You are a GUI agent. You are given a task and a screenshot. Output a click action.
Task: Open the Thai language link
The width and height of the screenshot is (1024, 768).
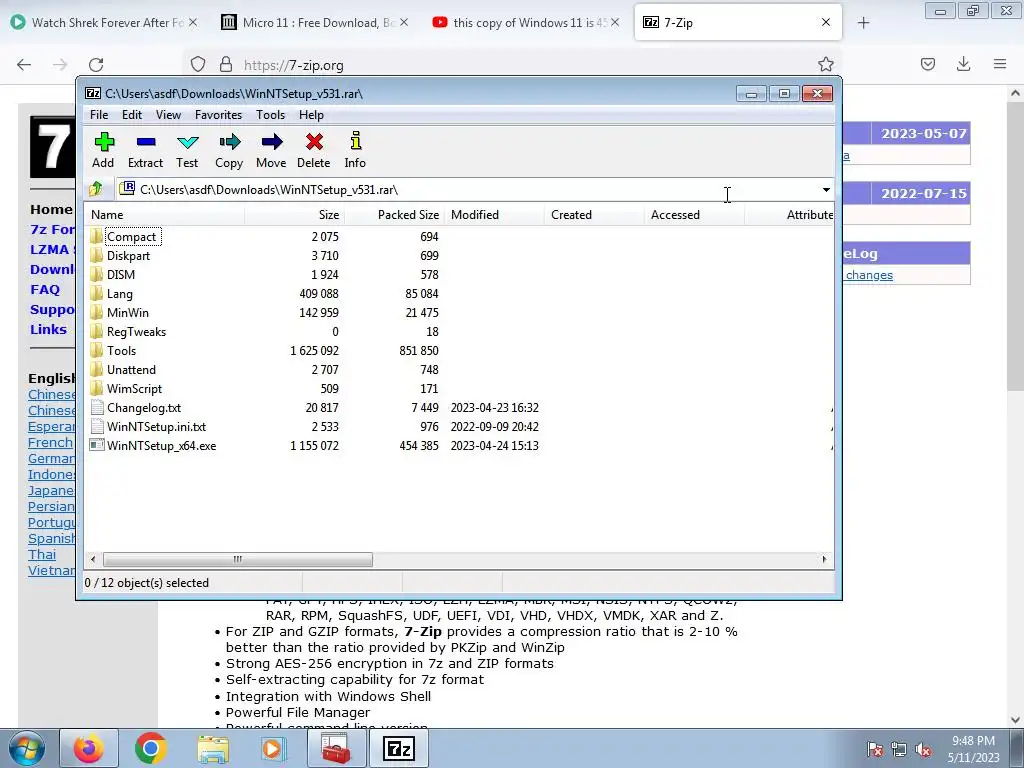(x=42, y=554)
